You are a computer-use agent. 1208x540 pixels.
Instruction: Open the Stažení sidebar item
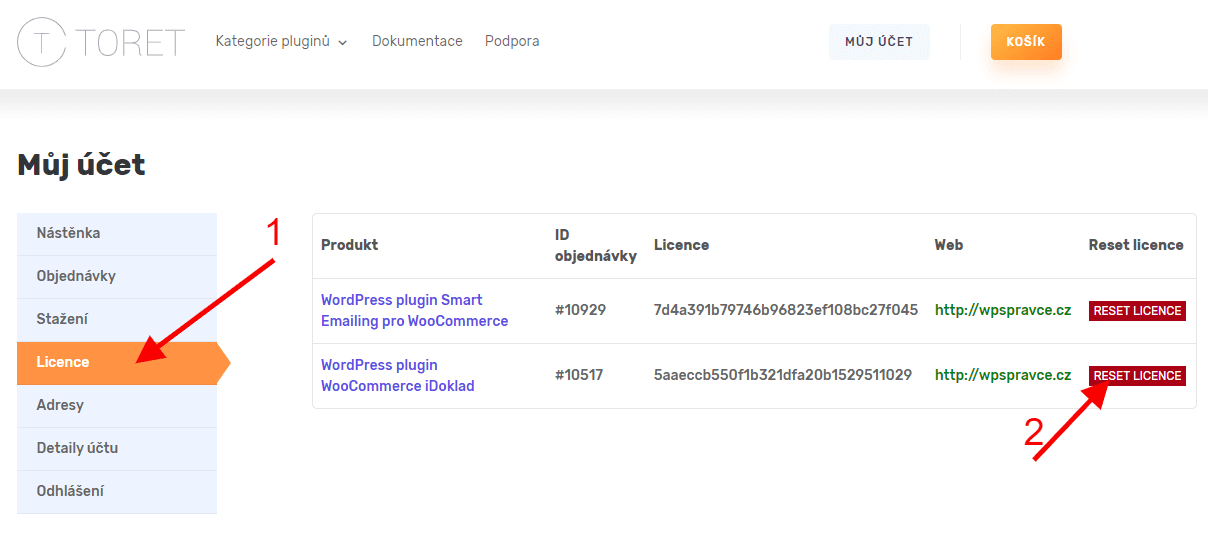pos(117,319)
